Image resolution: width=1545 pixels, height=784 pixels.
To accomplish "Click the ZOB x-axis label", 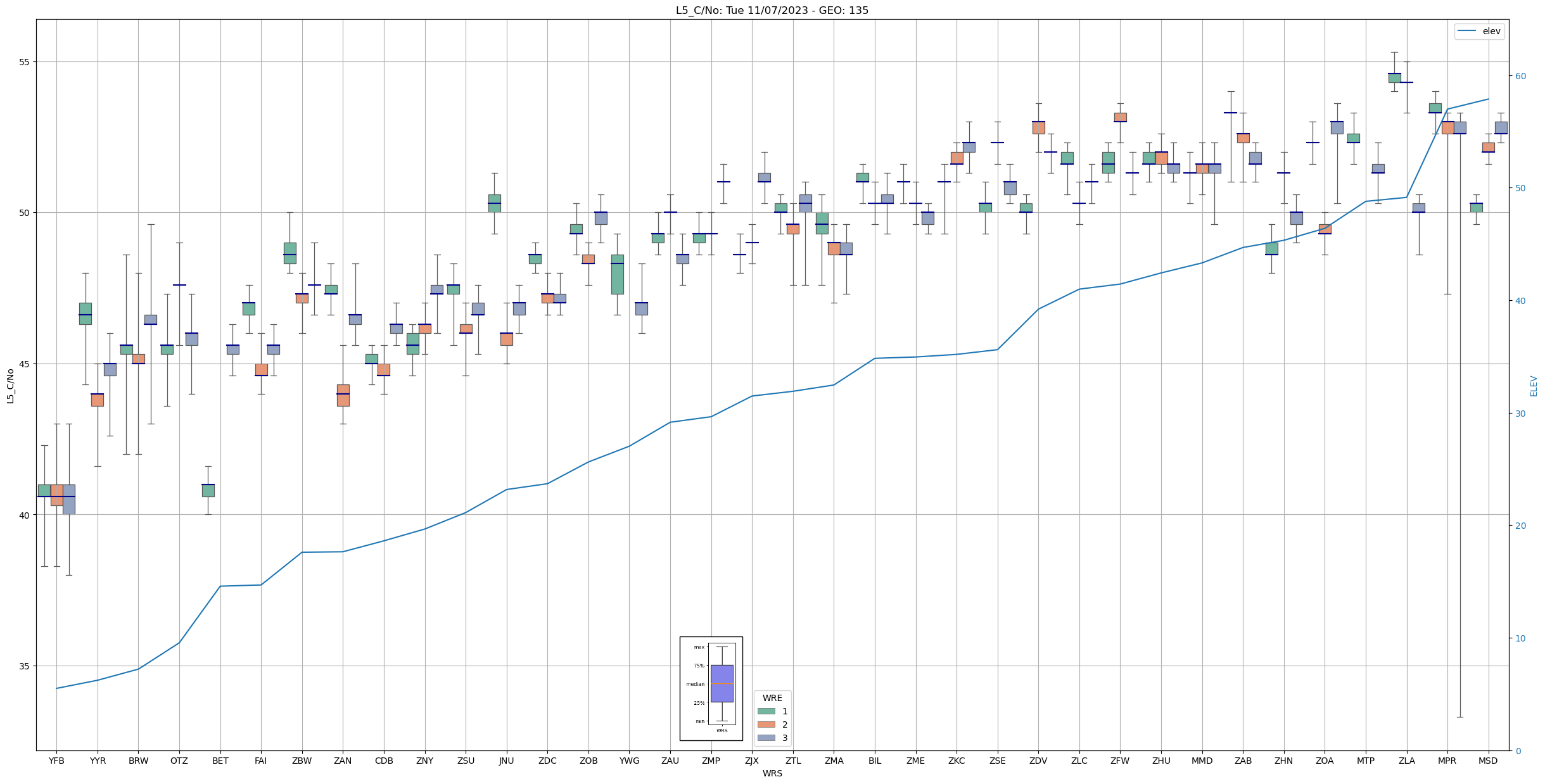I will click(588, 761).
